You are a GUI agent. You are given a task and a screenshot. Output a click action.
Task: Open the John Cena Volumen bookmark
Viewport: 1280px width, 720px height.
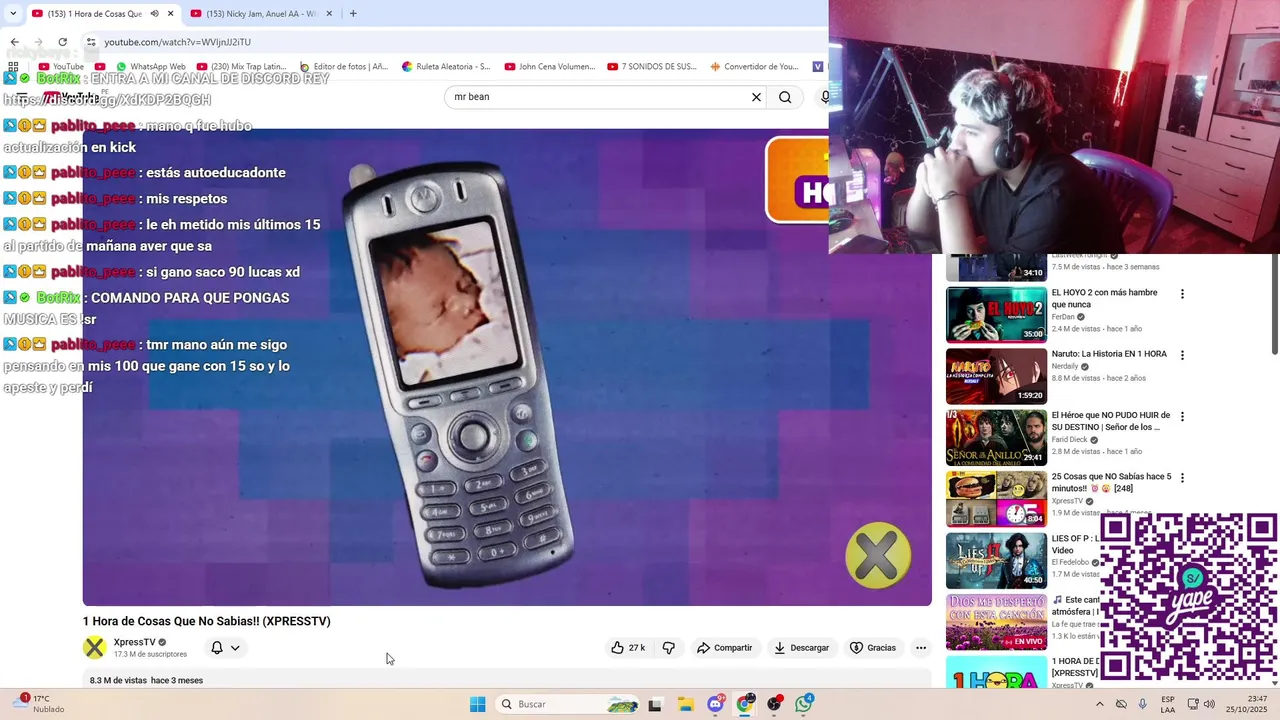coord(550,67)
